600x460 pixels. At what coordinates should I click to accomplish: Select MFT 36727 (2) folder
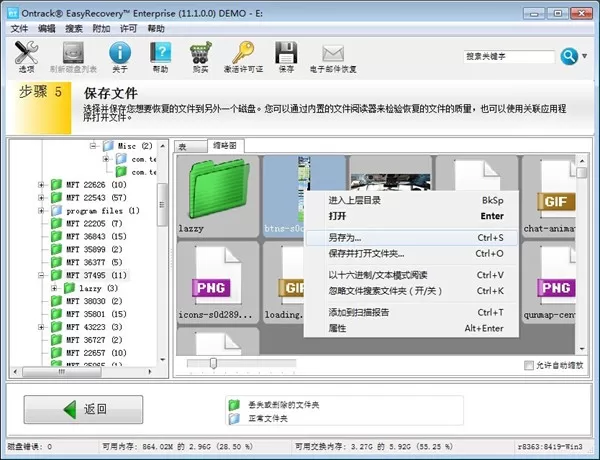(94, 340)
